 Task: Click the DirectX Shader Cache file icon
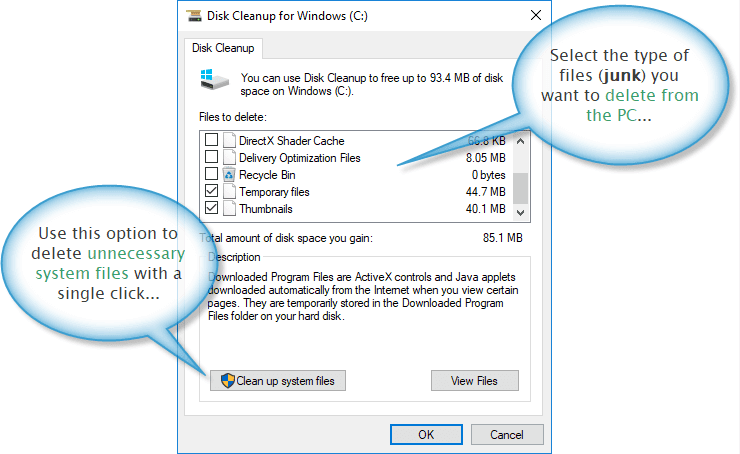pos(229,140)
